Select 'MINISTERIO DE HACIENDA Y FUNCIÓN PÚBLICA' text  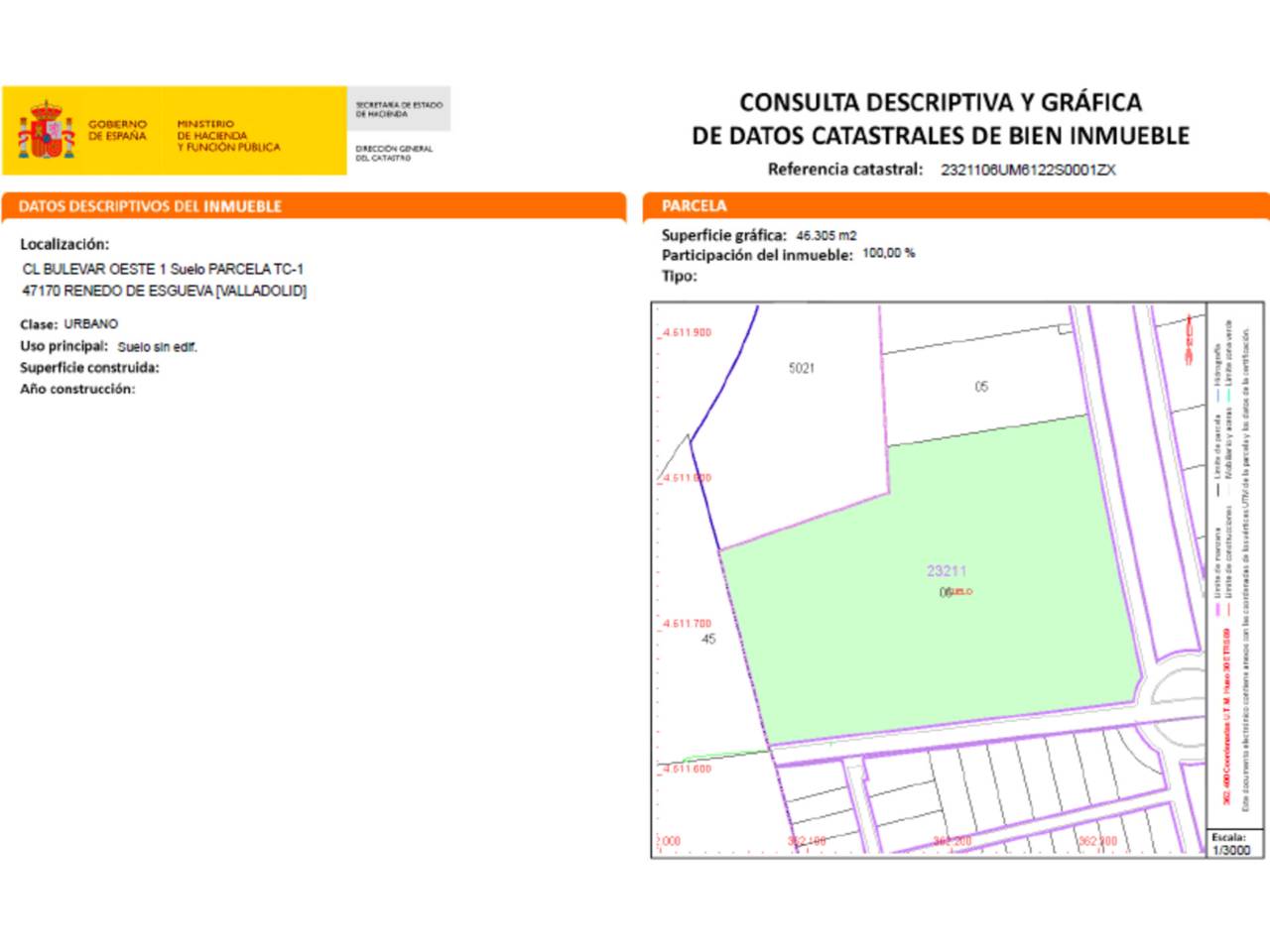228,136
